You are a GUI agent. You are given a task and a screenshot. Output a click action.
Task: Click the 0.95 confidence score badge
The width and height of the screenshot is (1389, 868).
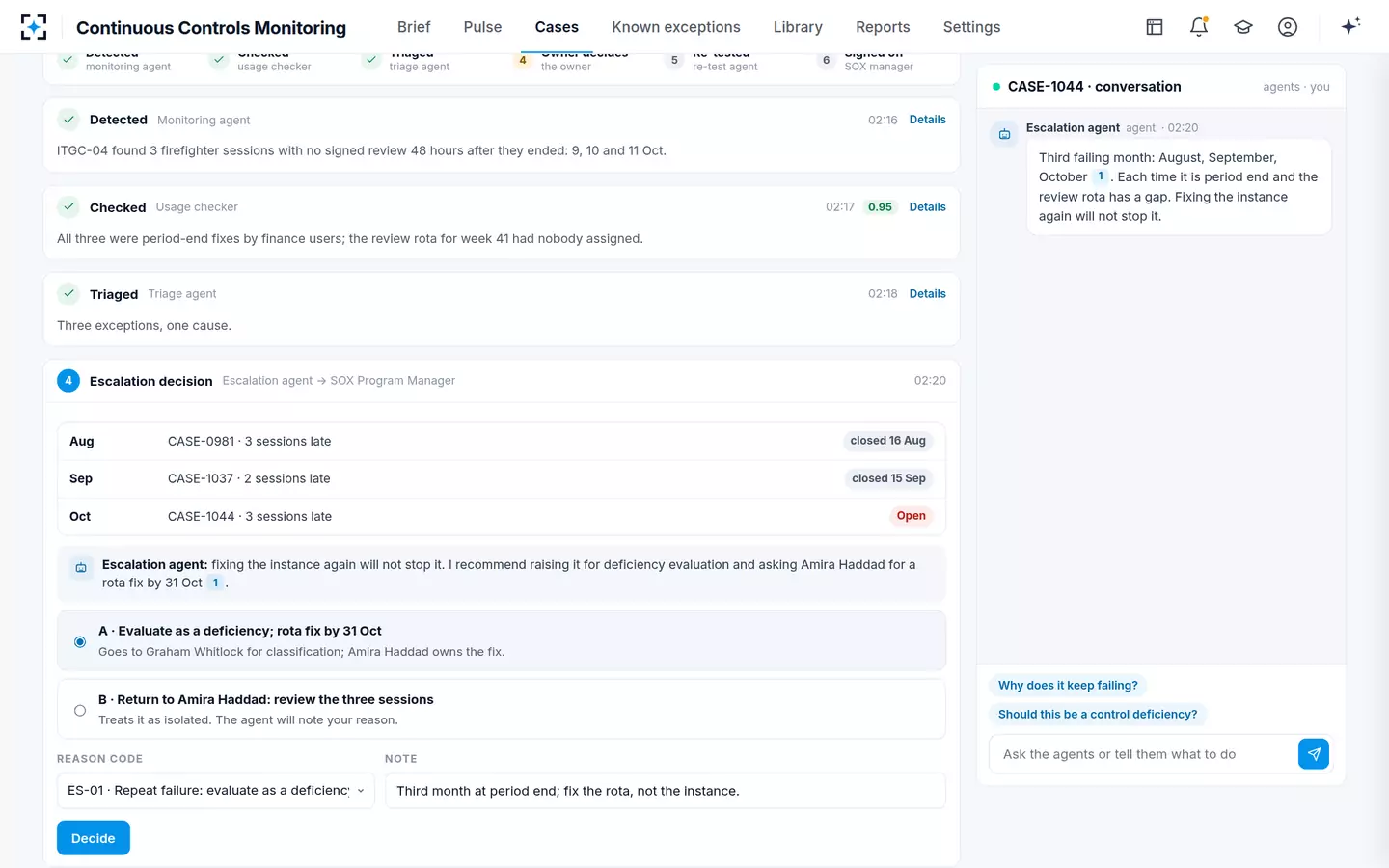880,207
